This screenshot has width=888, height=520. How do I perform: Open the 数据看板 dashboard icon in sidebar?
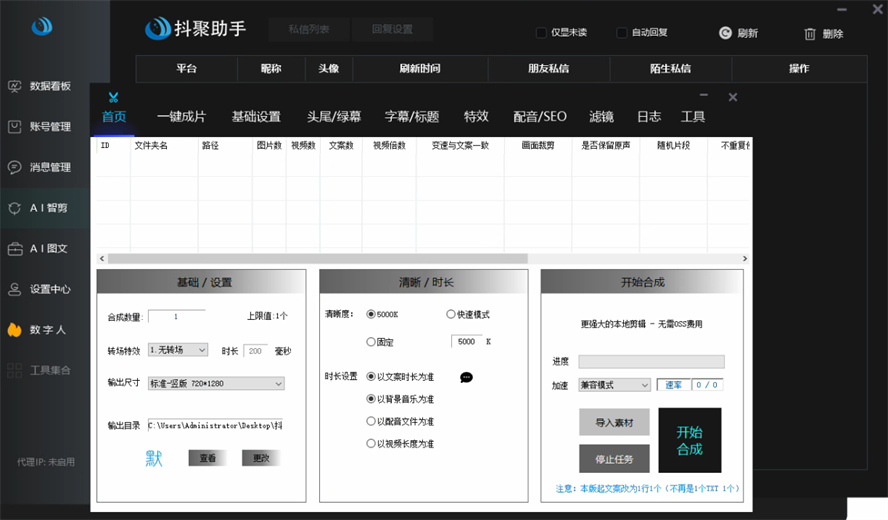[15, 86]
